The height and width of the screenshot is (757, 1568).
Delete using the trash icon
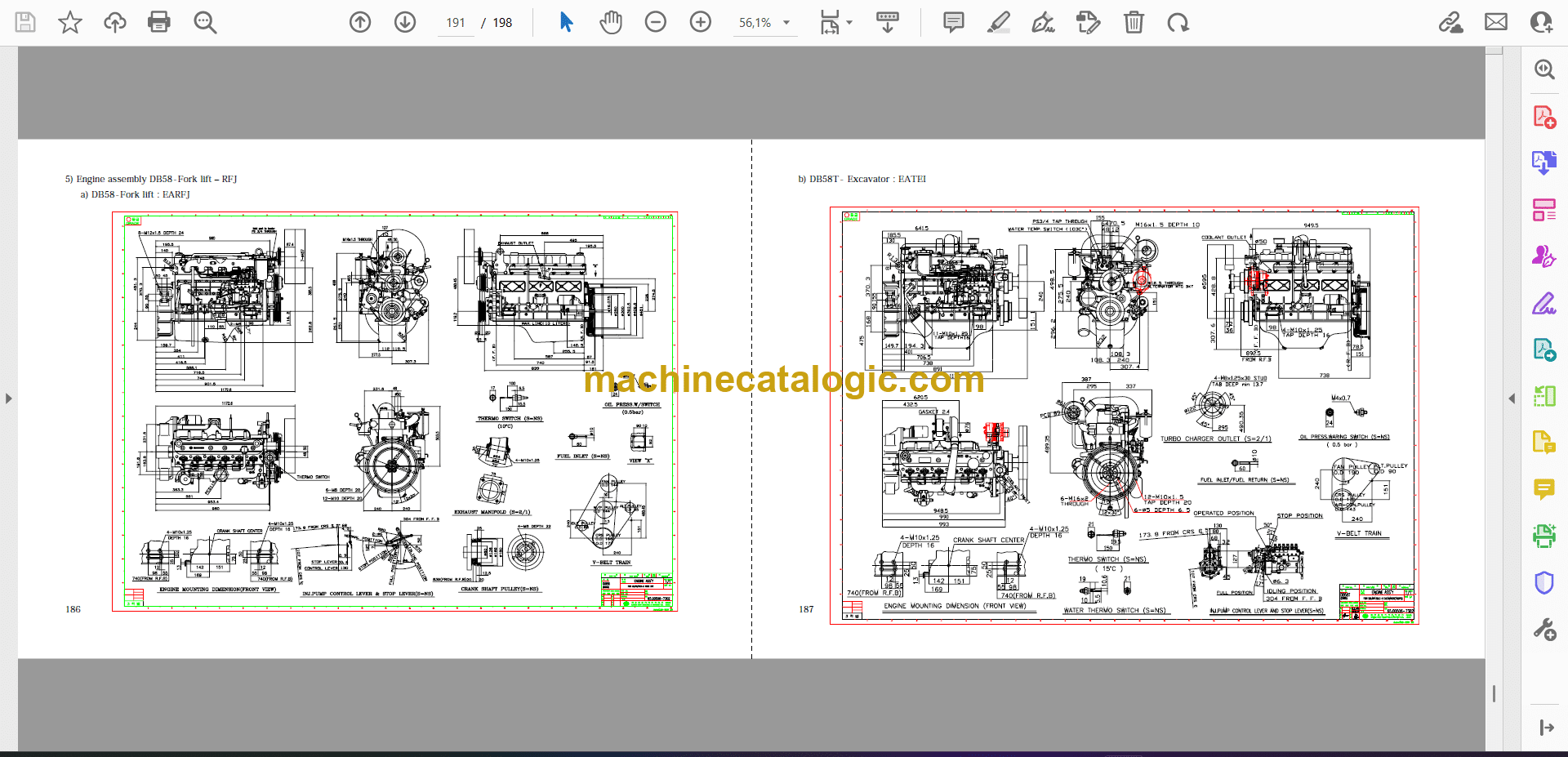(1134, 22)
